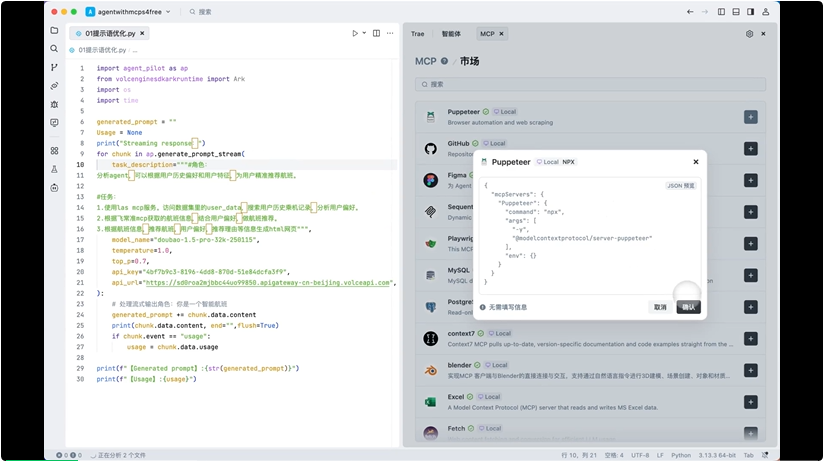Add the blender MCP server
824x461 pixels.
pyautogui.click(x=750, y=370)
